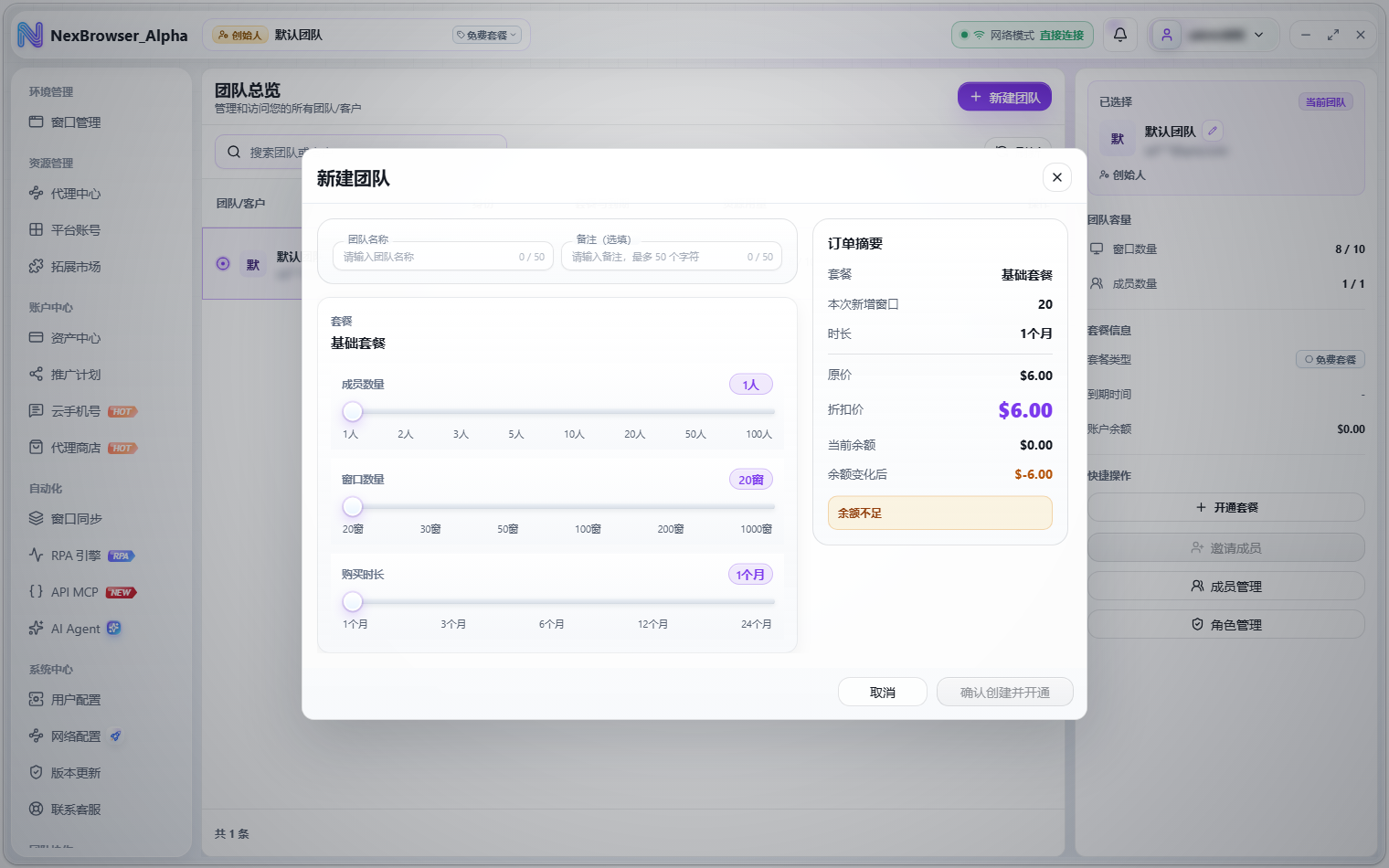Select the 12个月 duration mark
Viewport: 1389px width, 868px height.
652,624
